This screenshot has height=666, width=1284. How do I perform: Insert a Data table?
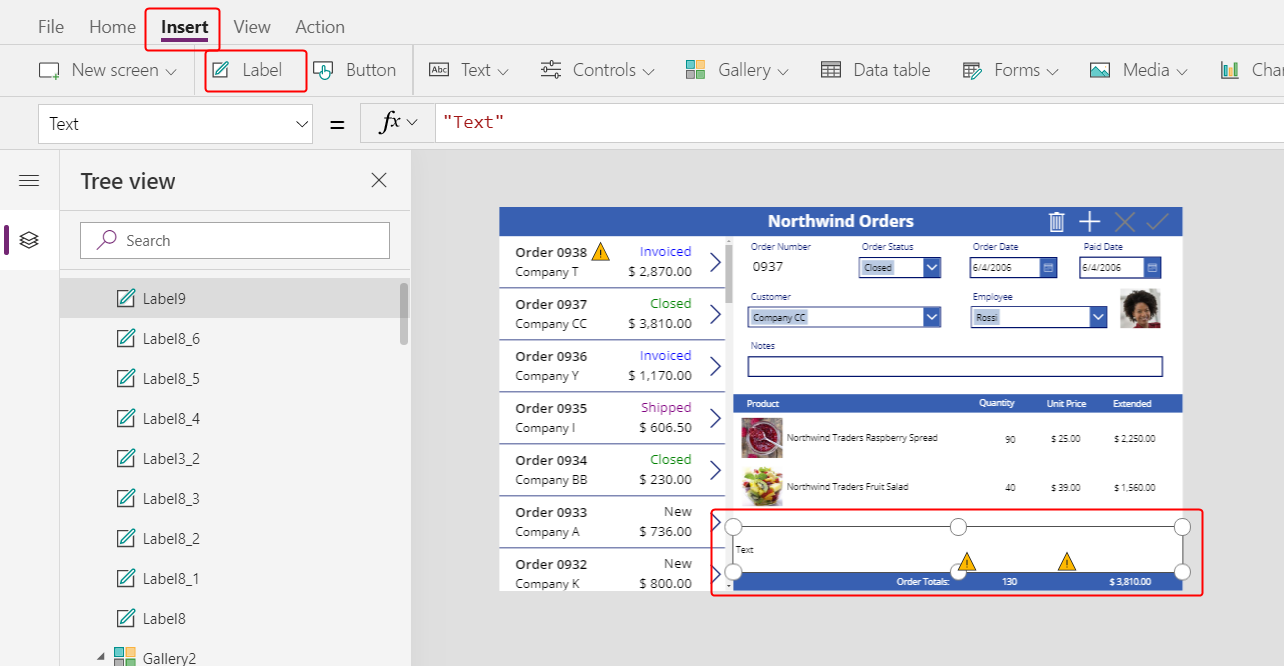click(x=875, y=70)
